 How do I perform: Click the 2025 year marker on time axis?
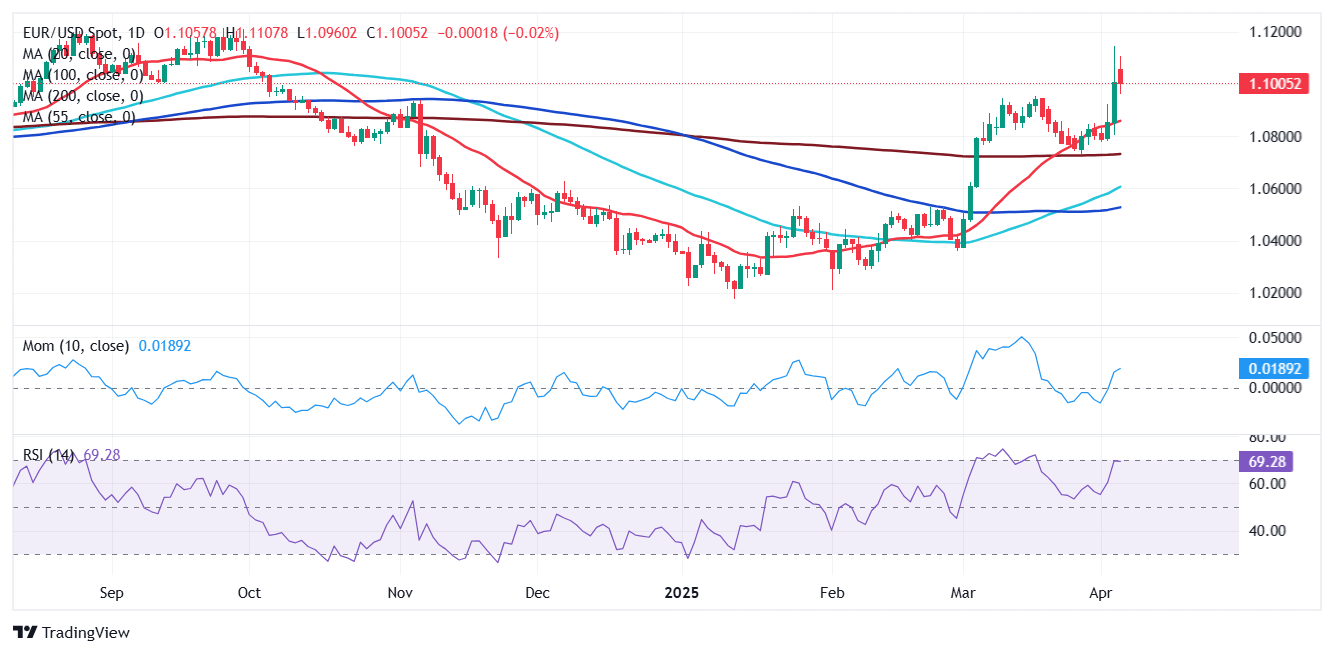pos(682,592)
